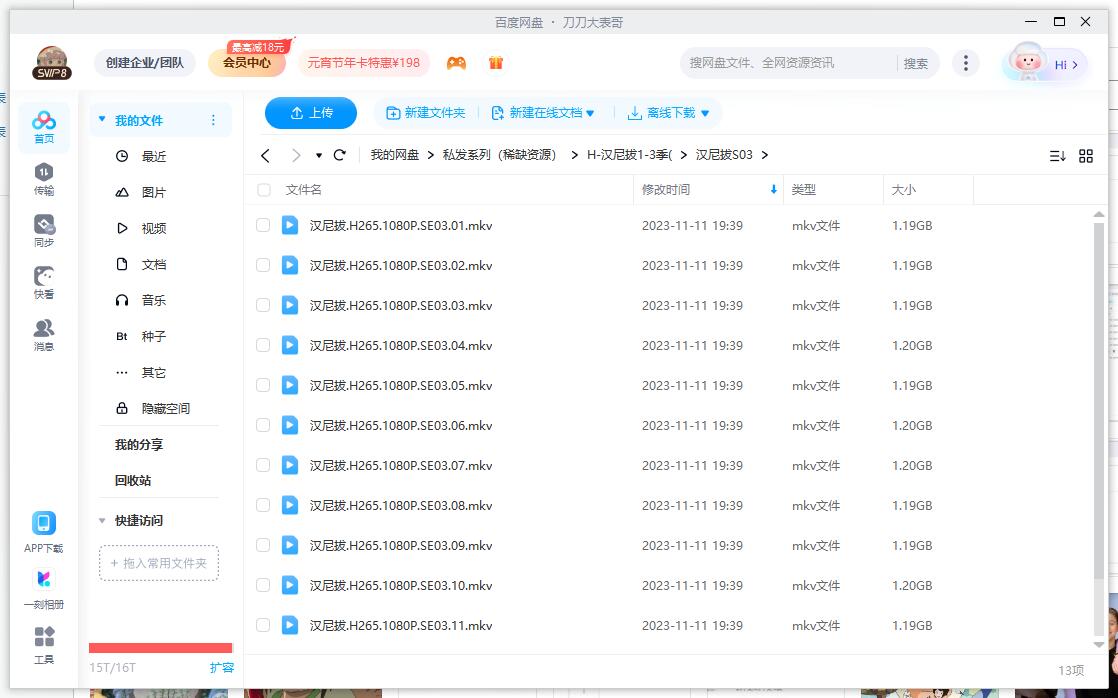Click the red storage usage bar

(160, 648)
